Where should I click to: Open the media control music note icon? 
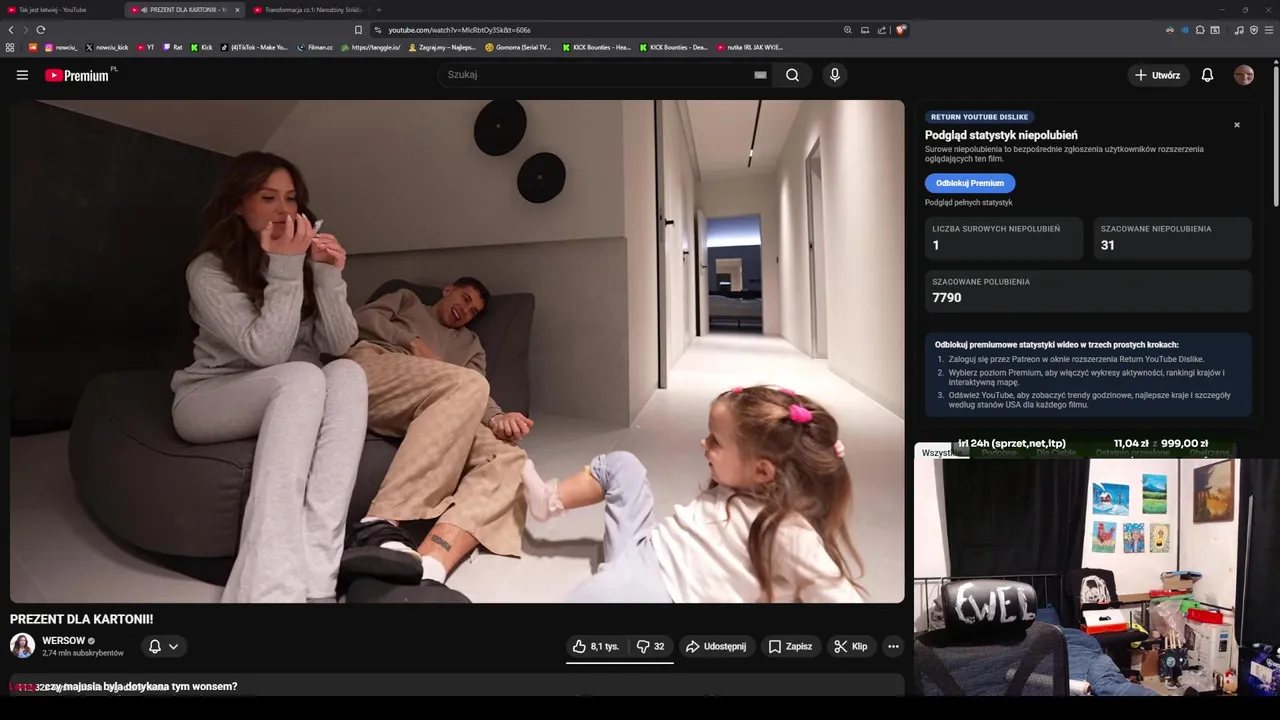(1239, 30)
